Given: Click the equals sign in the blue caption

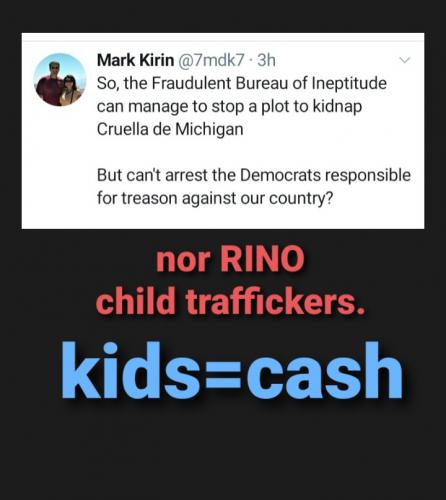Looking at the screenshot, I should click(x=224, y=373).
